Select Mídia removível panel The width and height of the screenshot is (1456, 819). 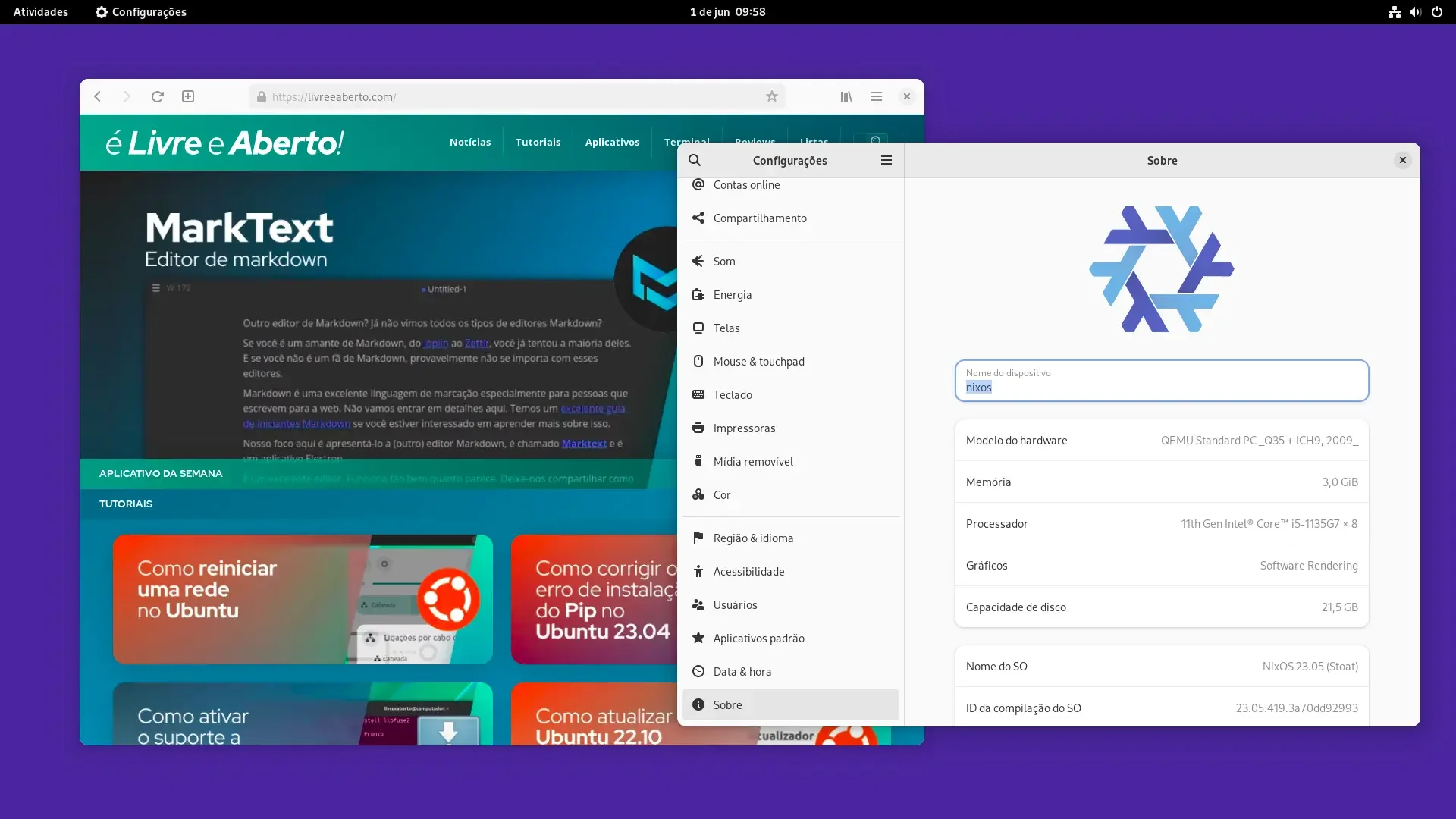pyautogui.click(x=790, y=462)
